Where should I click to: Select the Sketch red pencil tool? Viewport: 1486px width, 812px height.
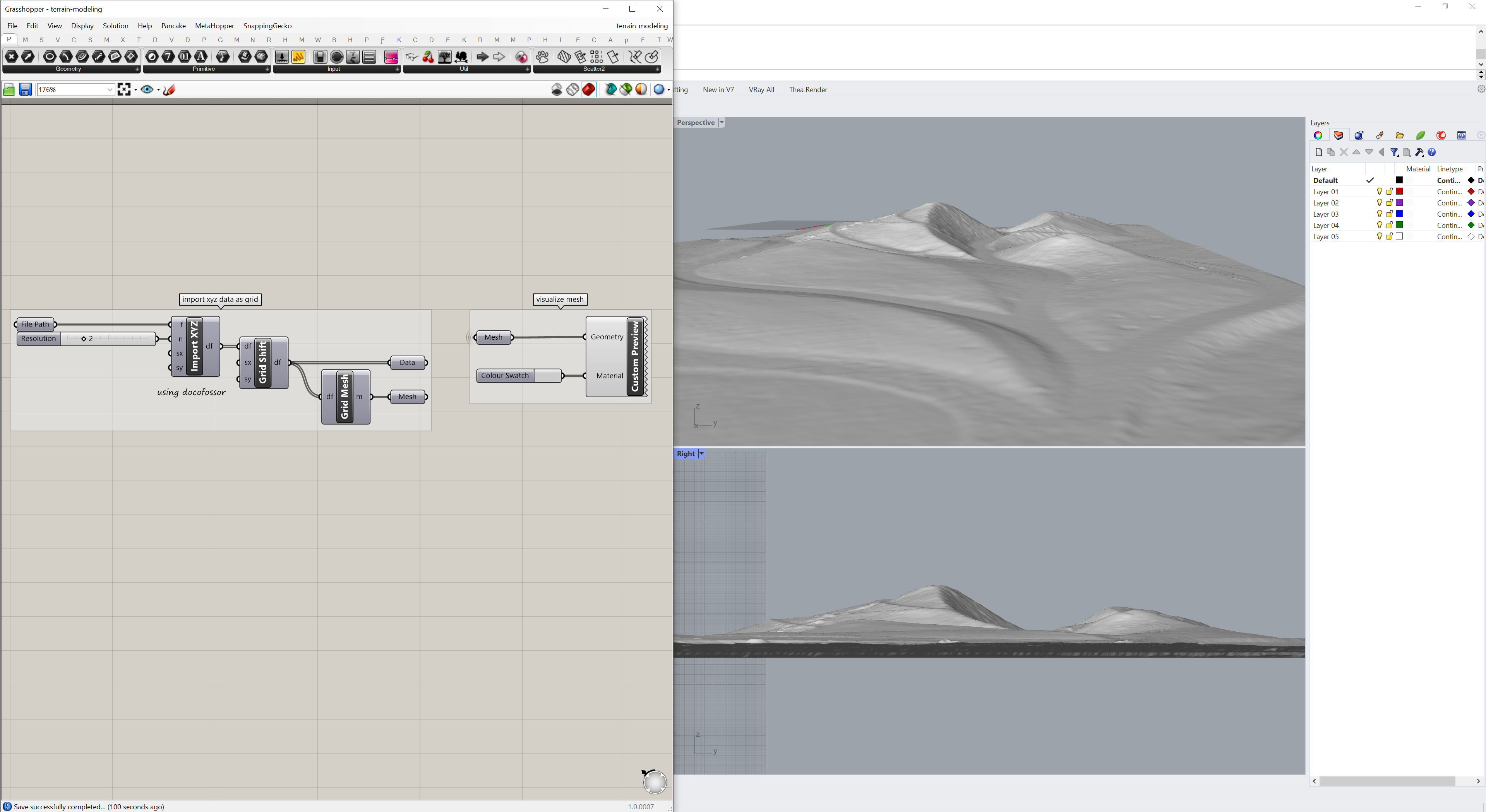(169, 89)
